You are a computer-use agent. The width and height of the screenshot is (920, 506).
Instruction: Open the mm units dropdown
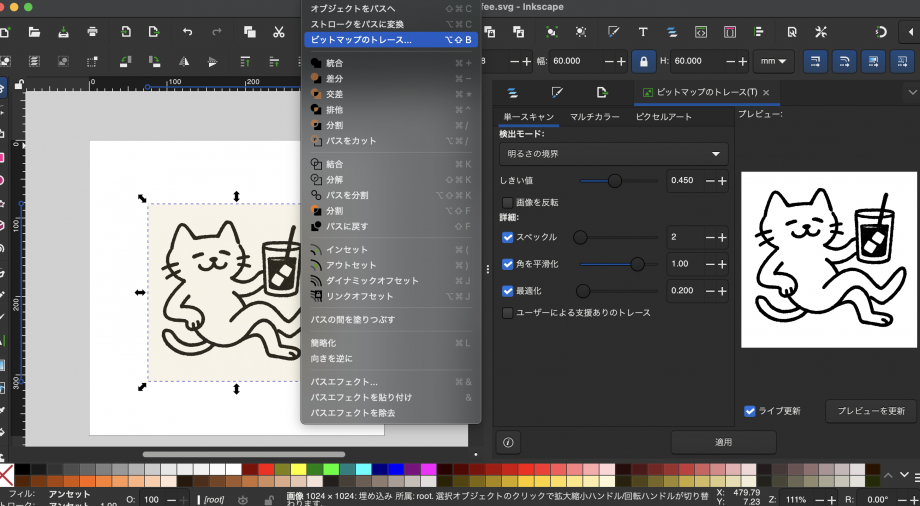[x=773, y=61]
